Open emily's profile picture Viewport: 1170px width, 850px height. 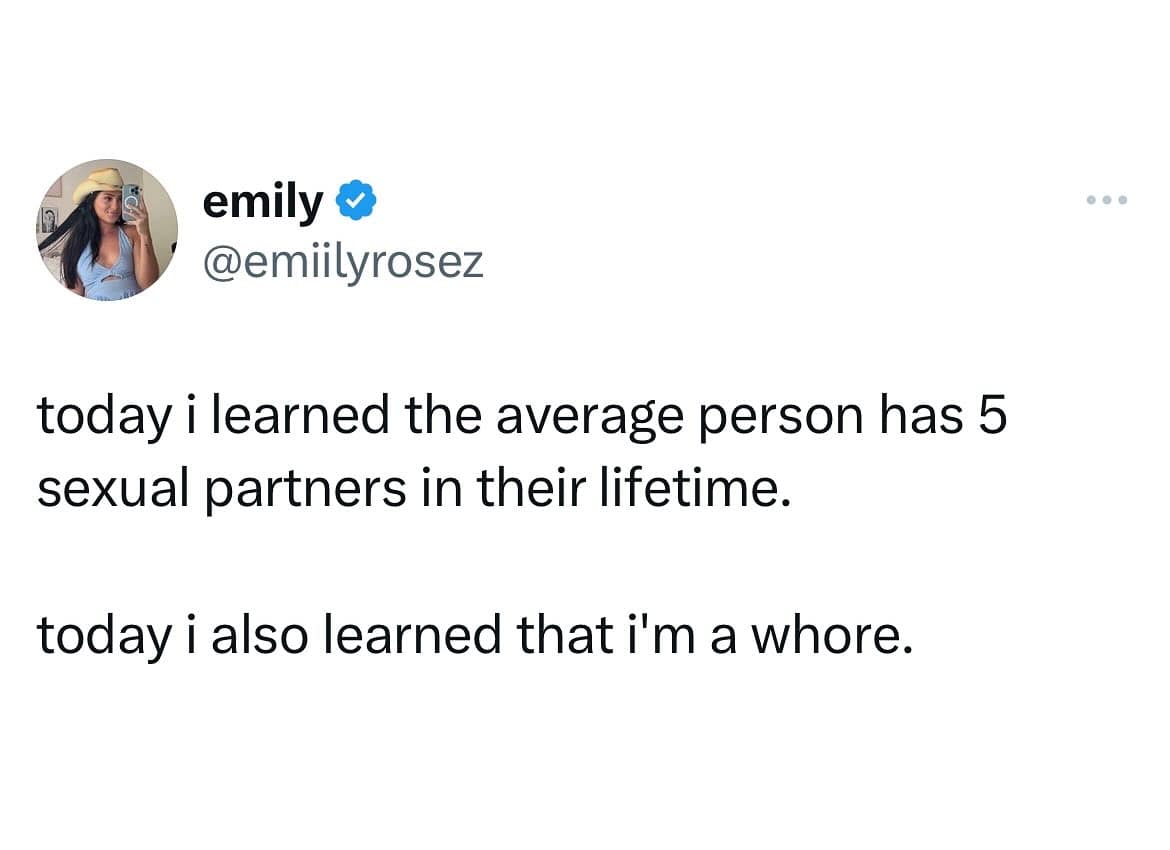point(107,229)
